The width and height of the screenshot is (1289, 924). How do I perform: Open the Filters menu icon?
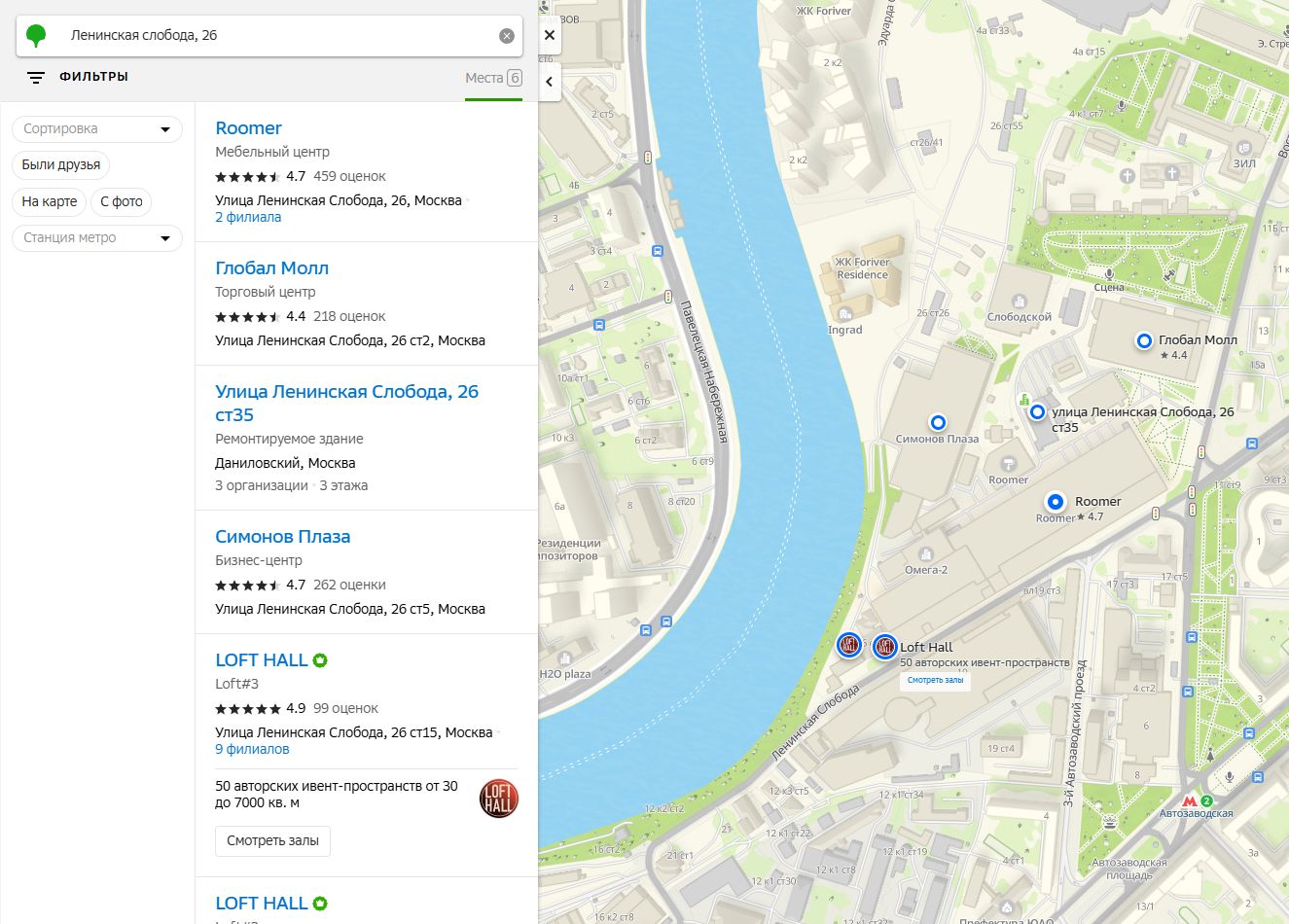36,77
